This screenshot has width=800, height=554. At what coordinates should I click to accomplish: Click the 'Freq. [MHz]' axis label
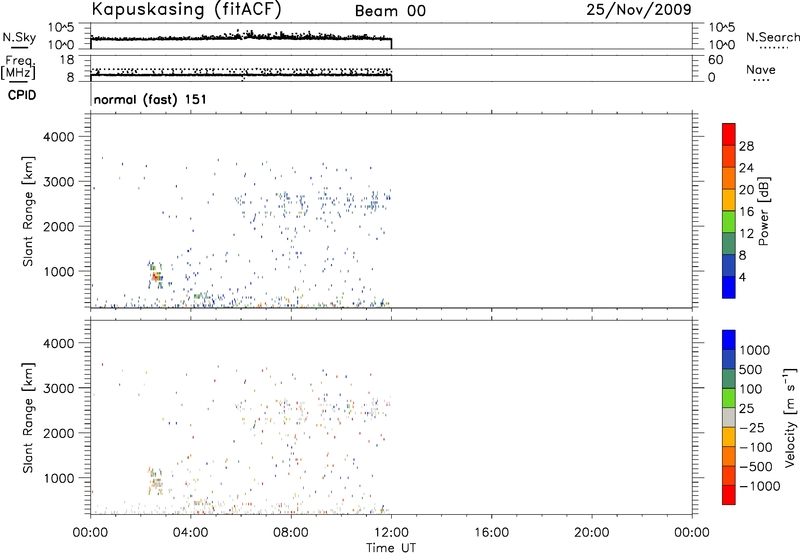pos(18,68)
